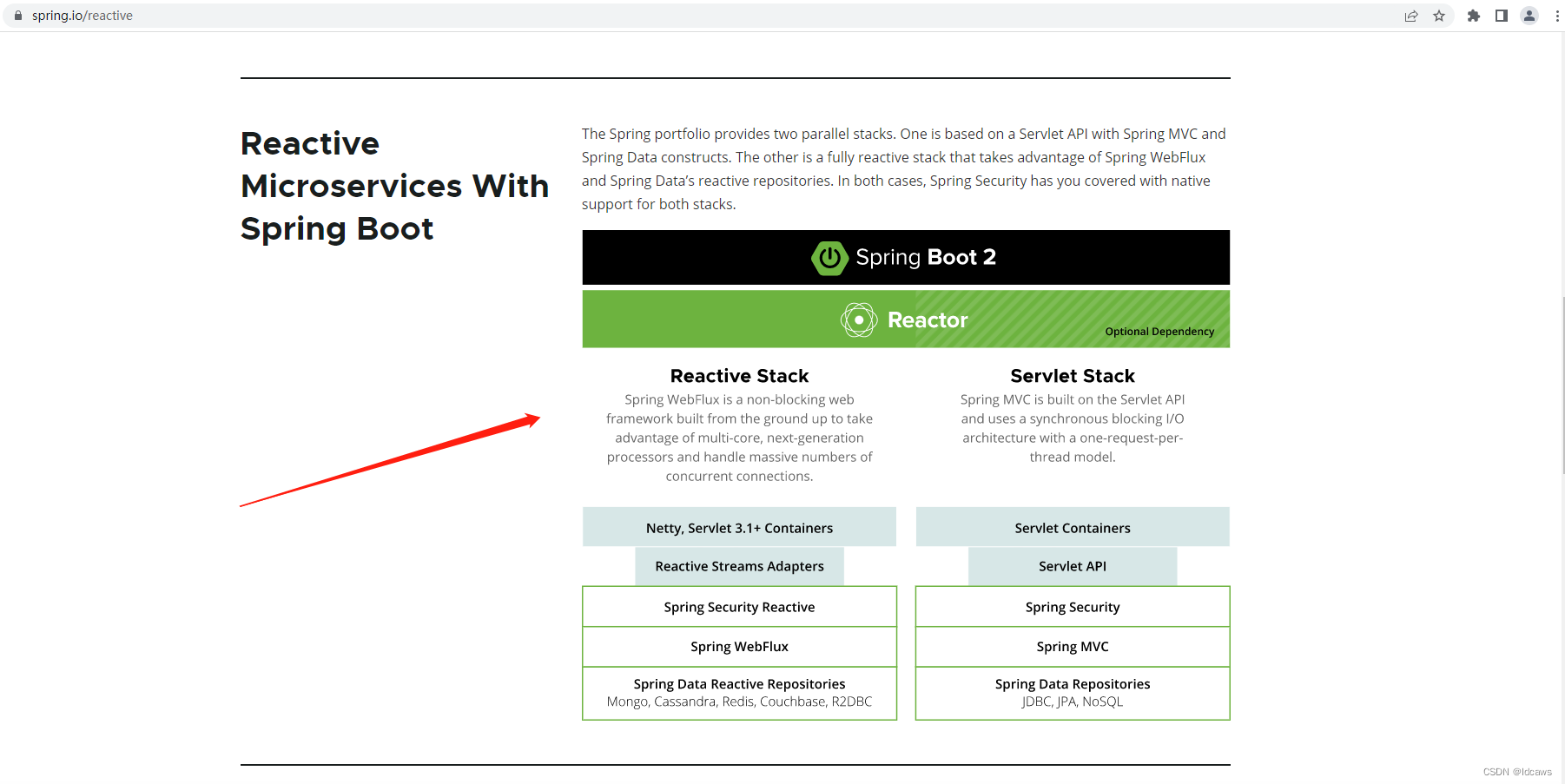1565x784 pixels.
Task: Click the "Reactive Stack" heading
Action: click(739, 376)
